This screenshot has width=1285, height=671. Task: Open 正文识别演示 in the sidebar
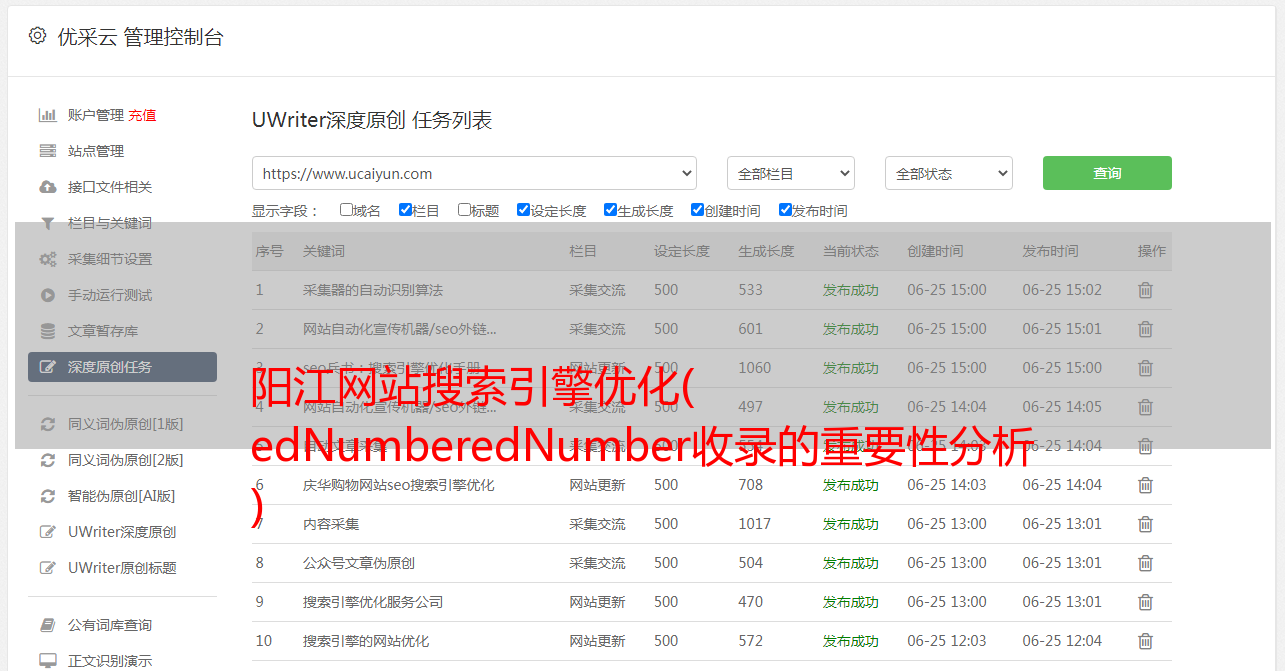tap(110, 661)
